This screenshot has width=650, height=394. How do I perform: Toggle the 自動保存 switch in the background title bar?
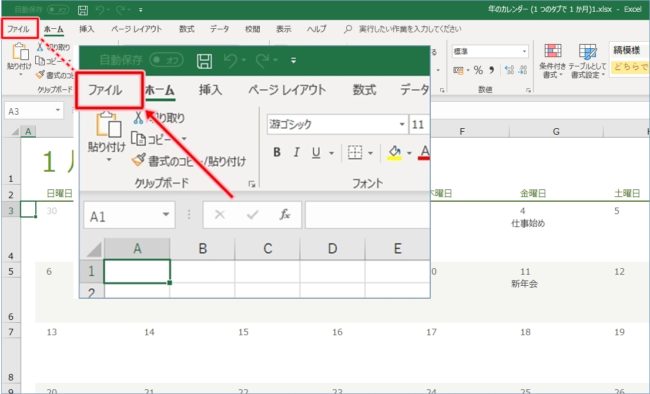(x=58, y=9)
